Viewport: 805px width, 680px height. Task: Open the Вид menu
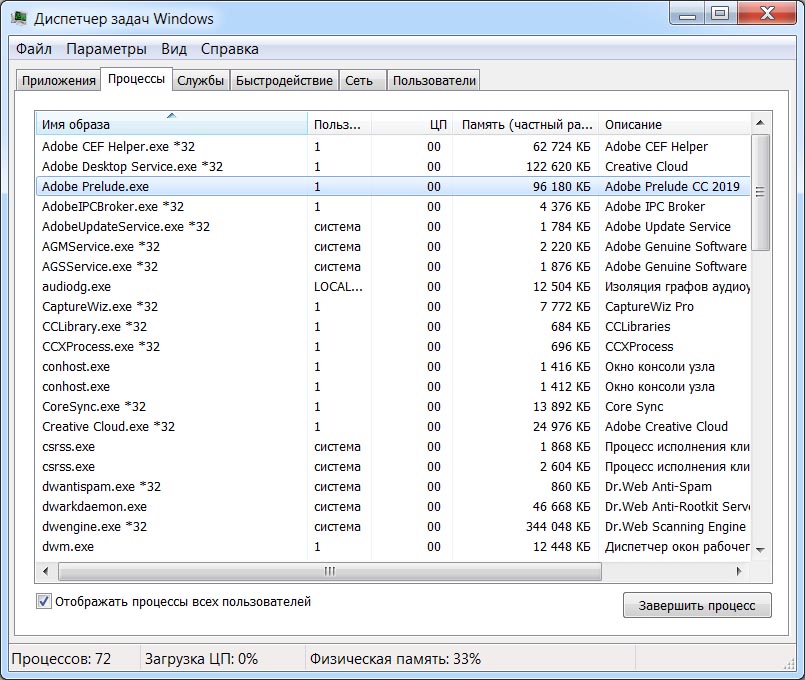(x=174, y=49)
